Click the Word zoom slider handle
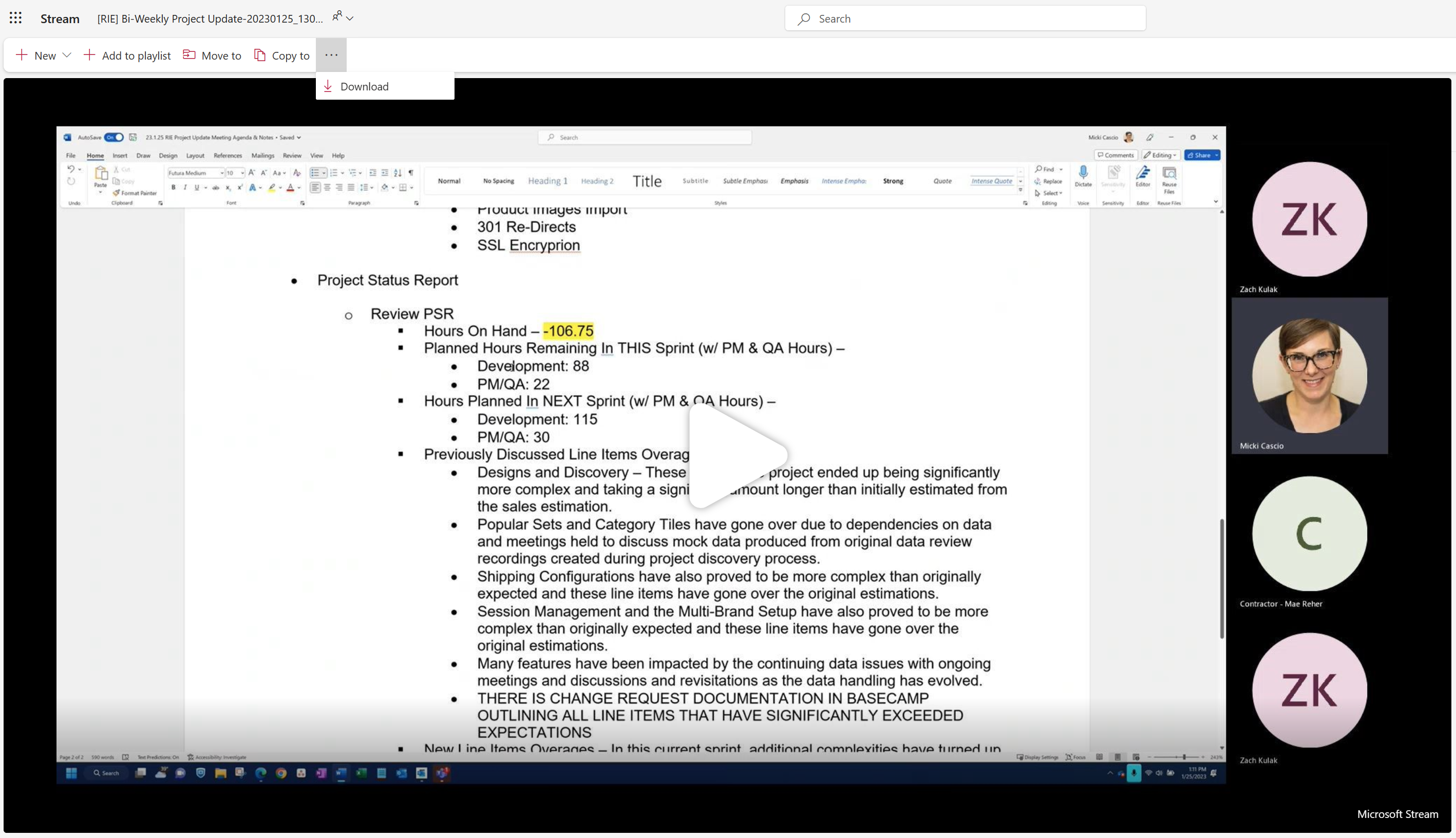 1183,757
